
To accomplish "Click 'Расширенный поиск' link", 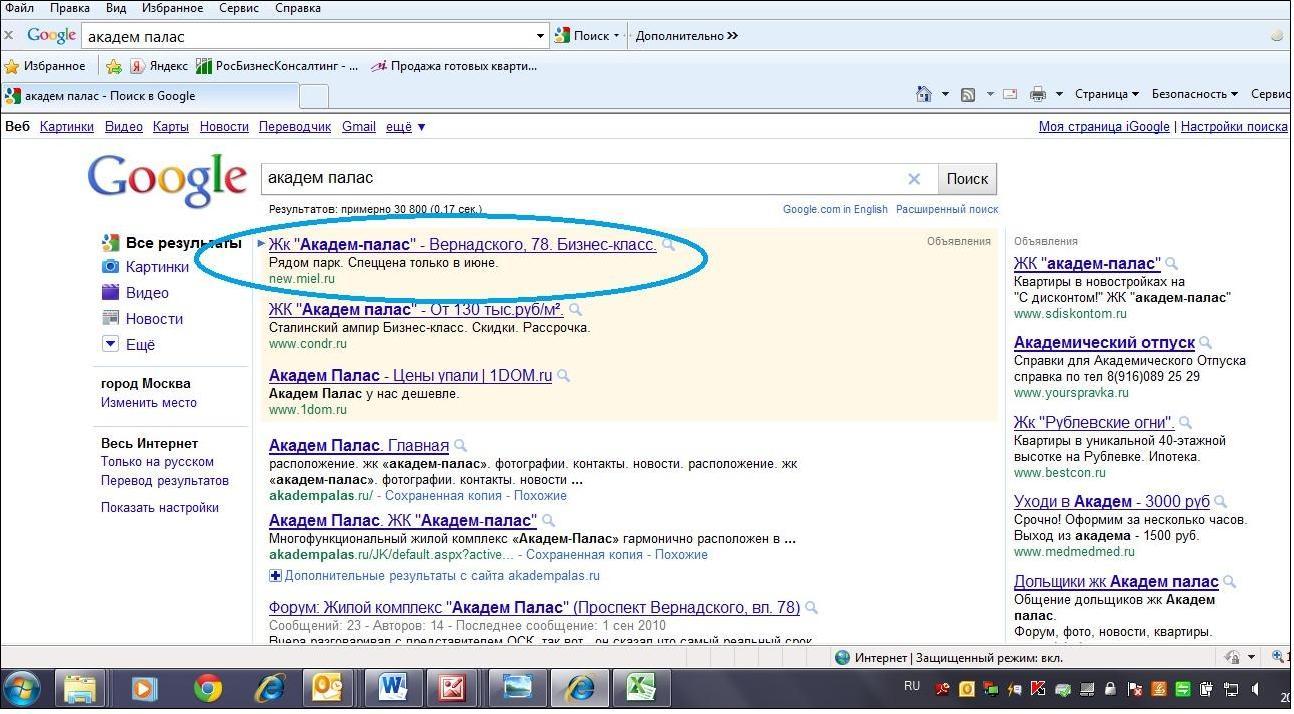I will coord(947,209).
